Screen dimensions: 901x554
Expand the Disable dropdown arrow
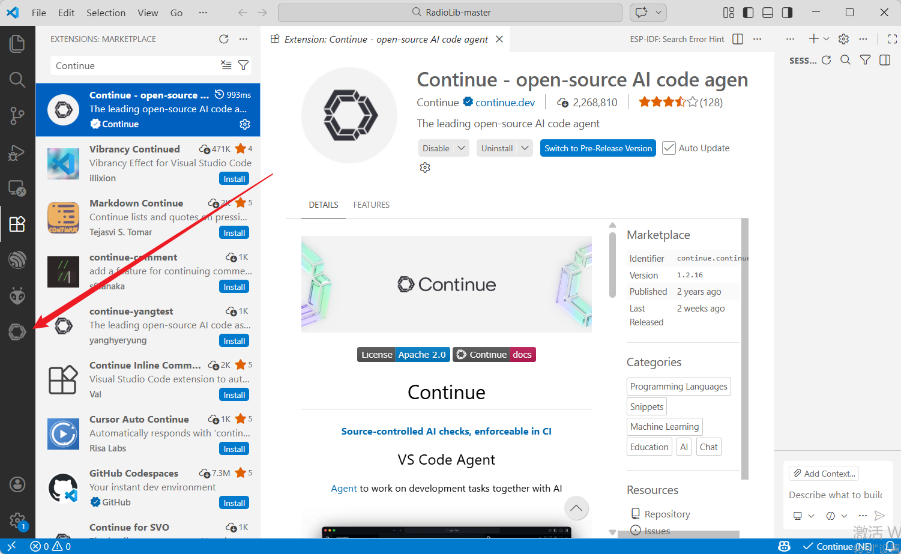(461, 148)
